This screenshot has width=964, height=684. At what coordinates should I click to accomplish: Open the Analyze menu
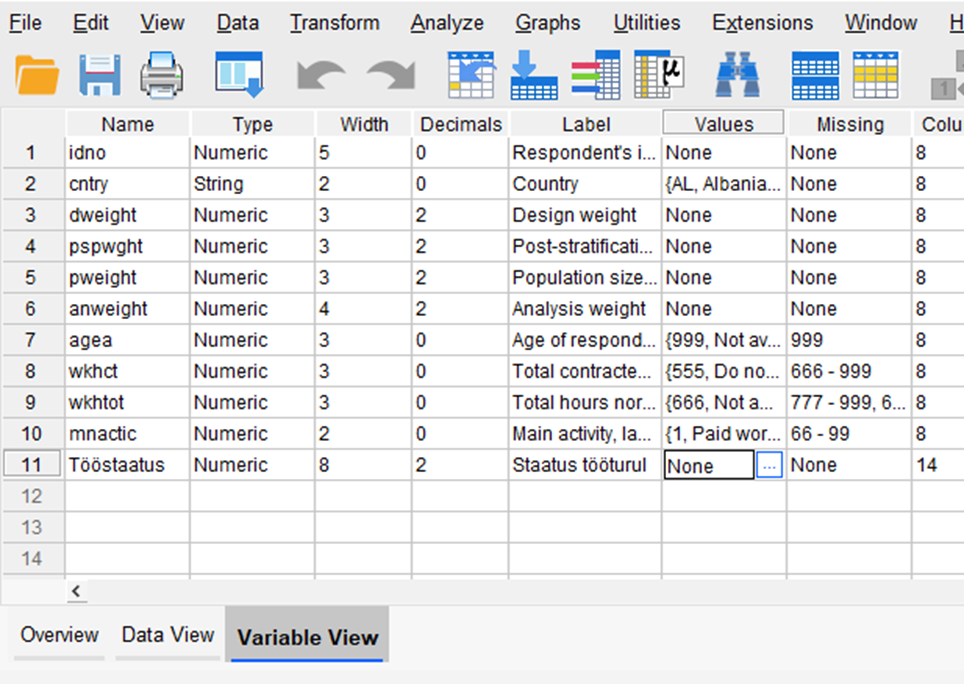[447, 23]
